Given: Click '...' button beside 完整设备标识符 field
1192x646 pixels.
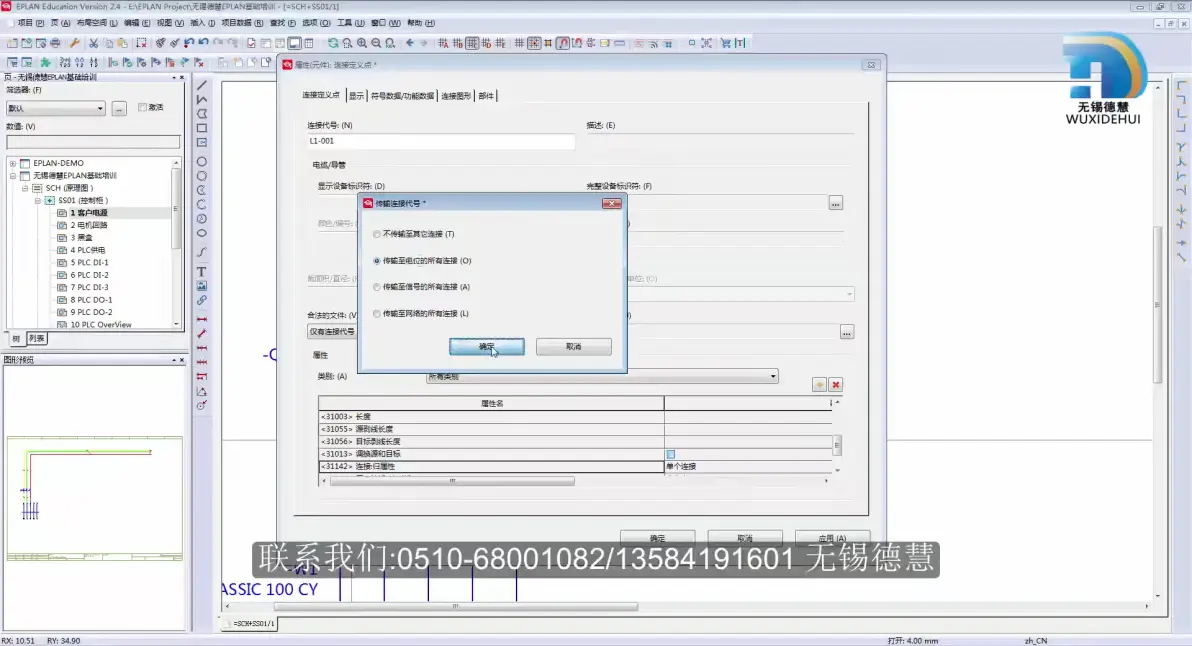Looking at the screenshot, I should pyautogui.click(x=835, y=204).
